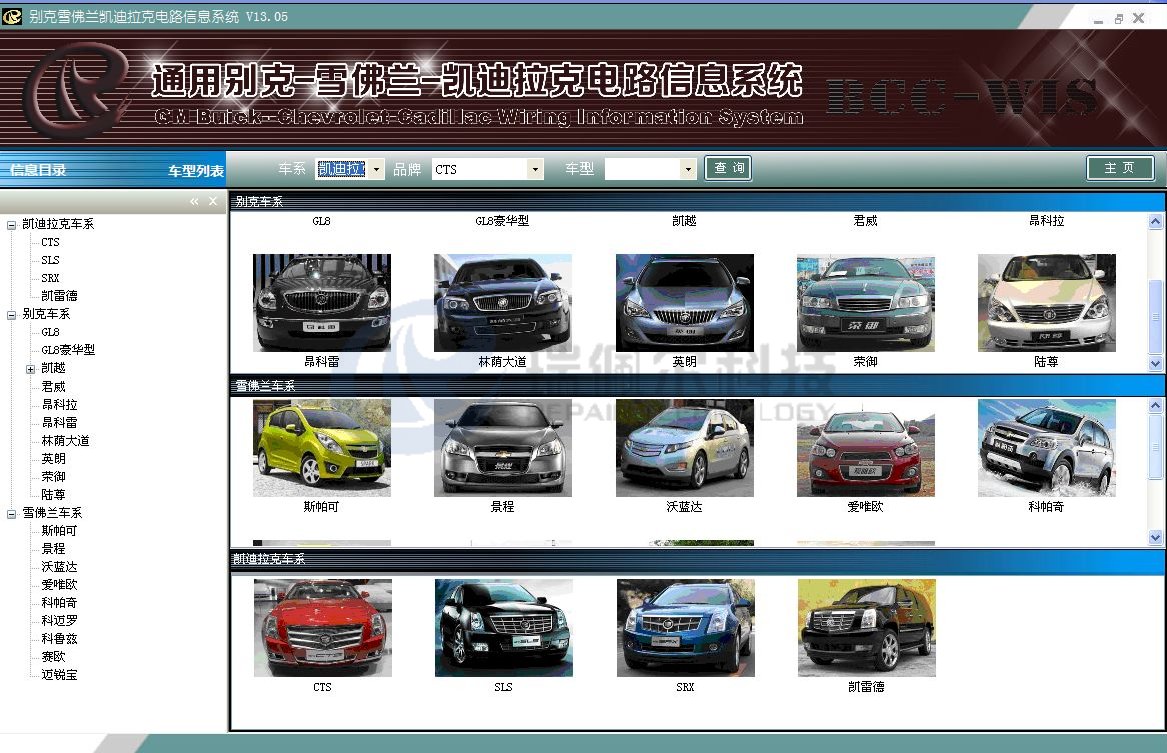Open the 品牌 brand dropdown showing CTS

(535, 170)
